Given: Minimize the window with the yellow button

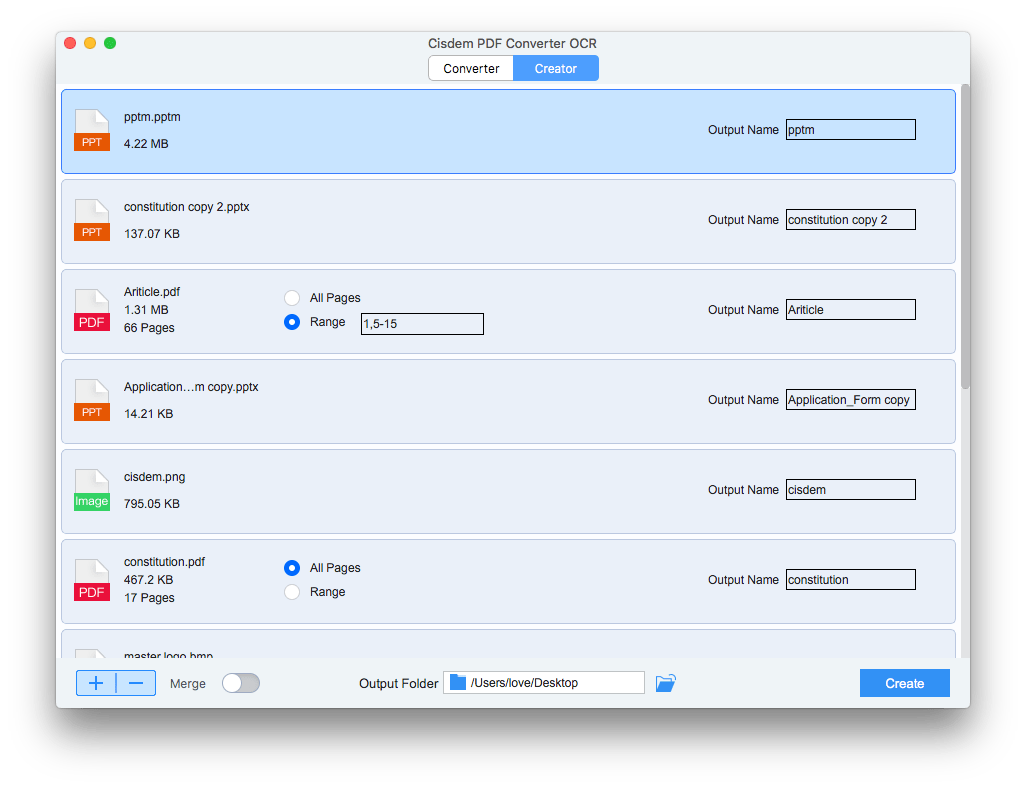Looking at the screenshot, I should [90, 43].
